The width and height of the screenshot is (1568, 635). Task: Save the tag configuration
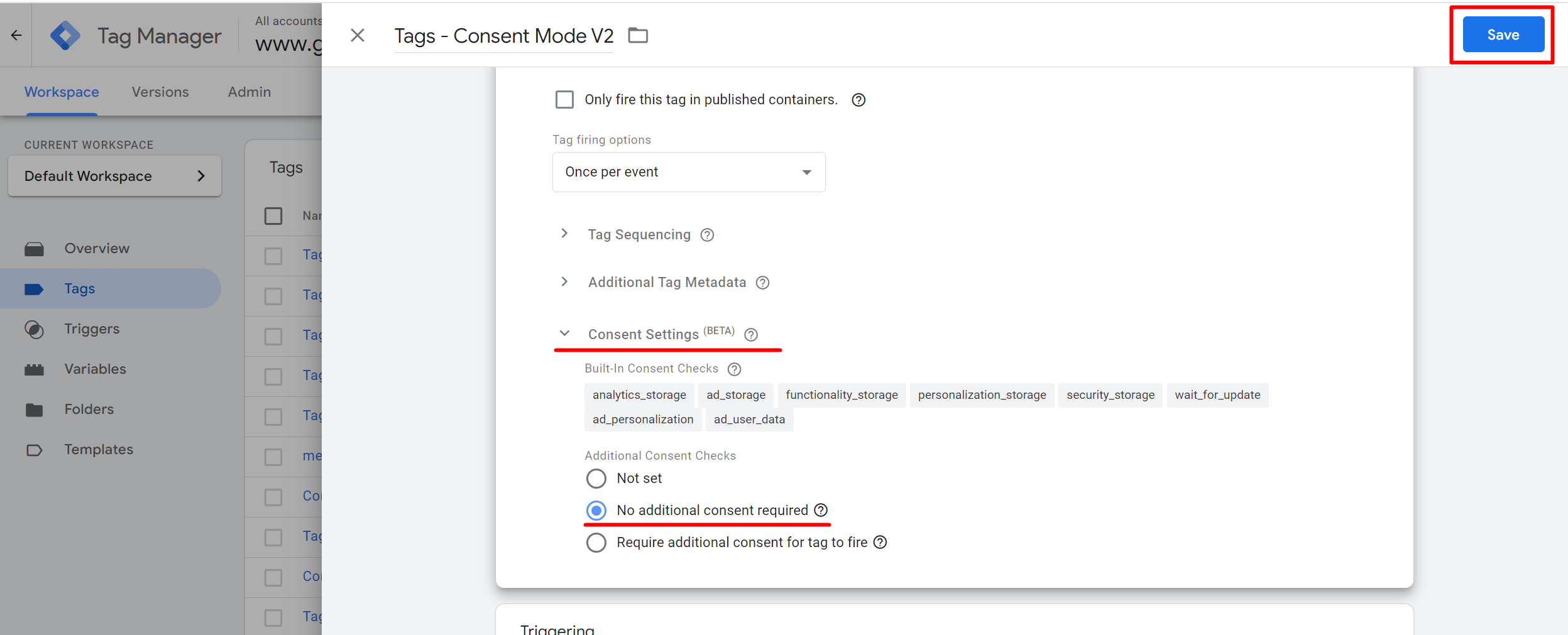point(1503,35)
